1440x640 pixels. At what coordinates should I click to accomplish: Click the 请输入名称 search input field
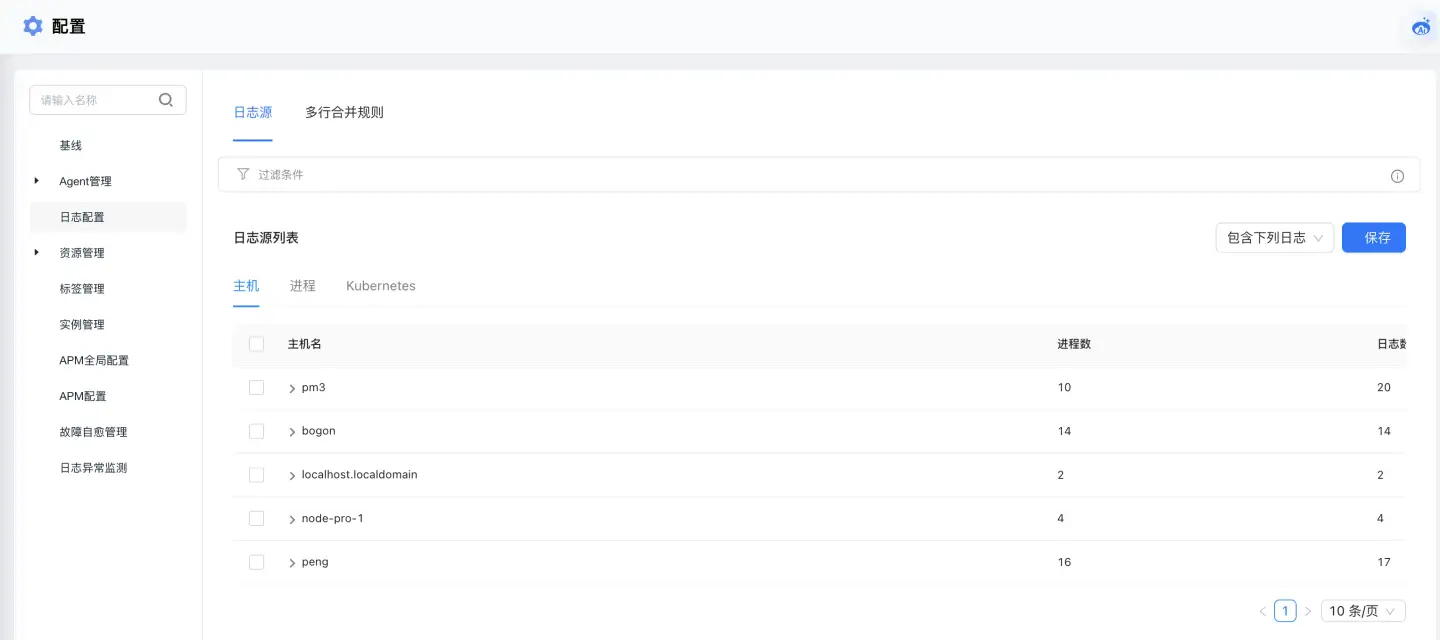[95, 100]
